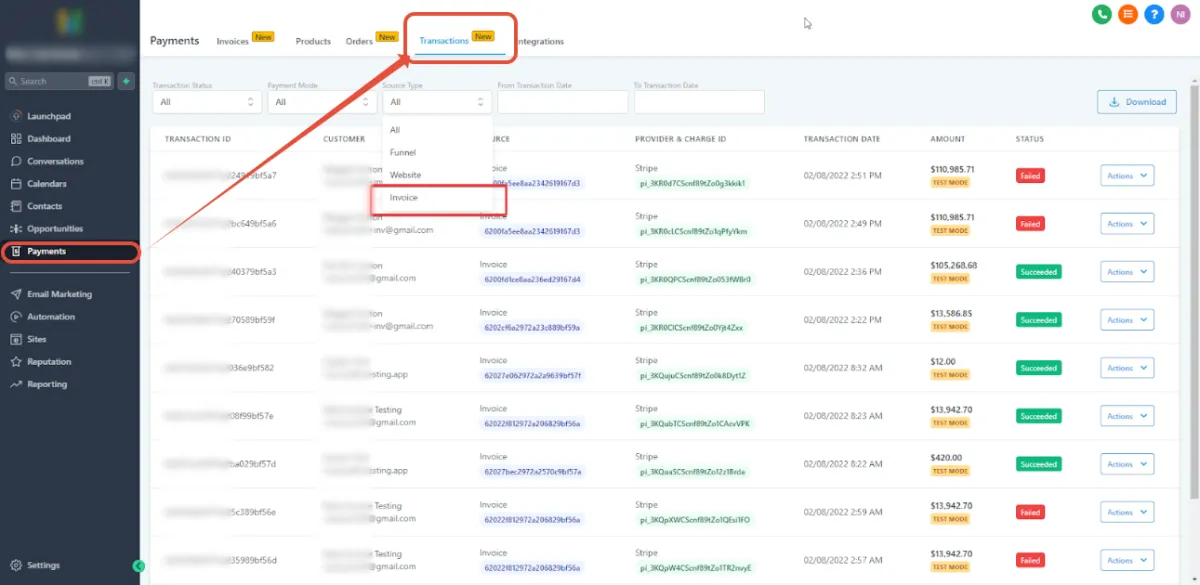Open Actions dropdown for first transaction
1200x585 pixels.
coord(1127,176)
